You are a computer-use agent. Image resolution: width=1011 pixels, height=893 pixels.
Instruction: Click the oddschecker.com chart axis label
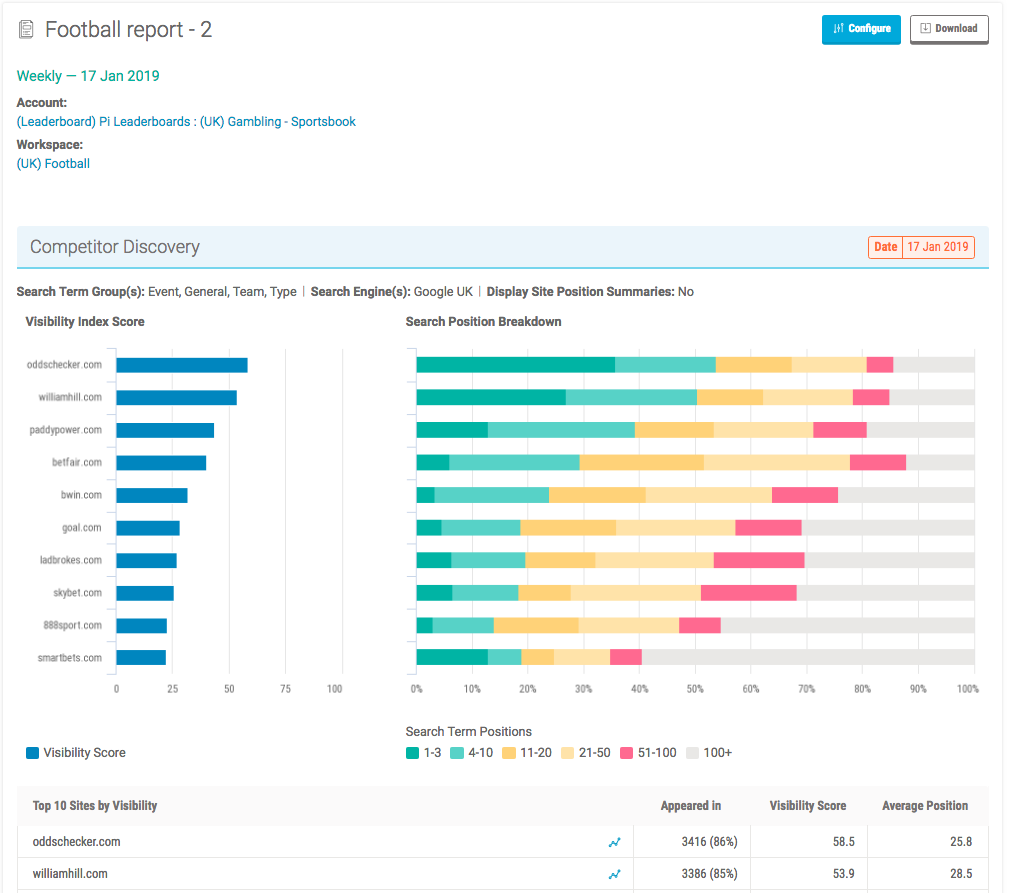(x=64, y=365)
